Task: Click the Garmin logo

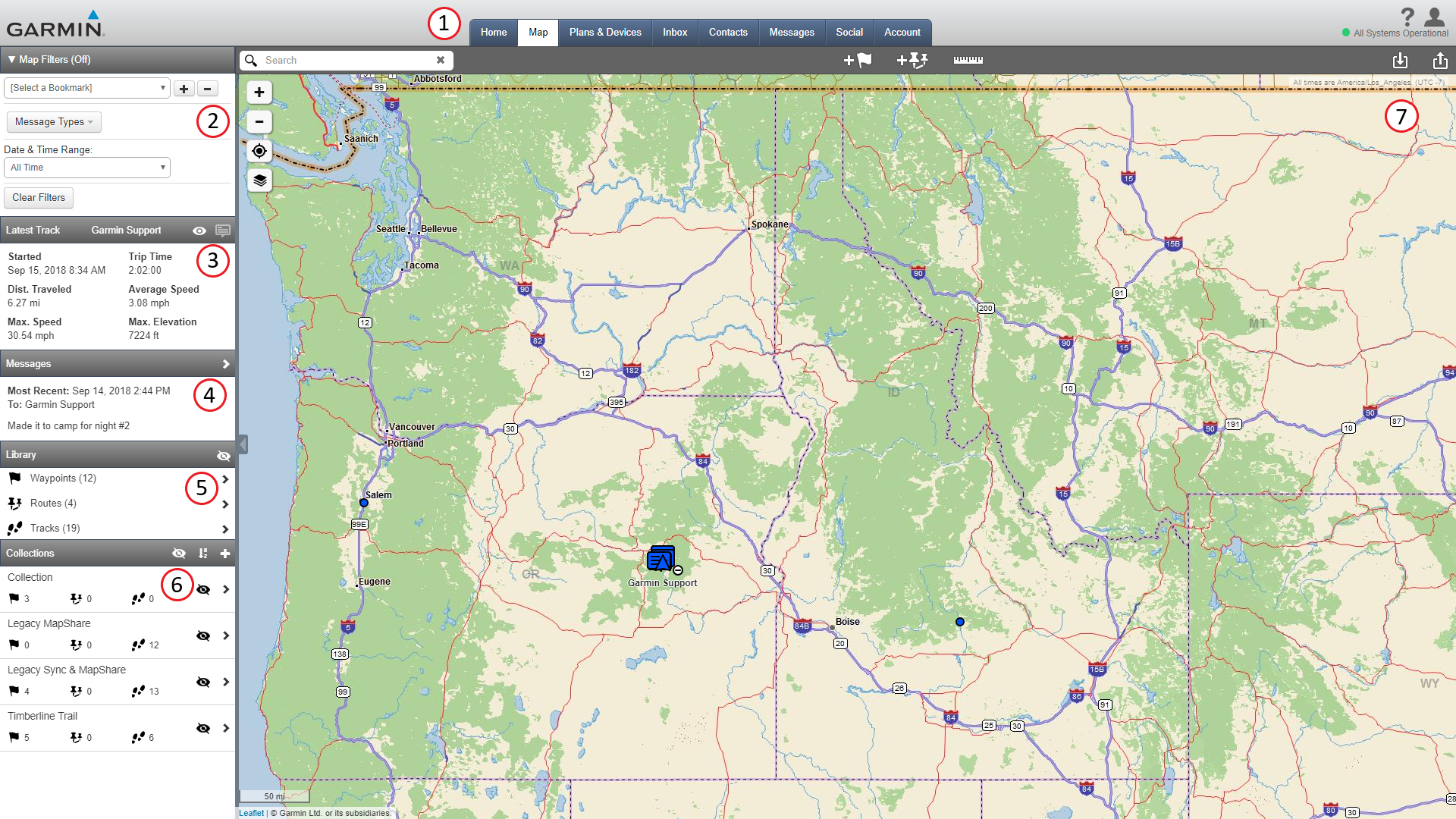Action: coord(55,24)
